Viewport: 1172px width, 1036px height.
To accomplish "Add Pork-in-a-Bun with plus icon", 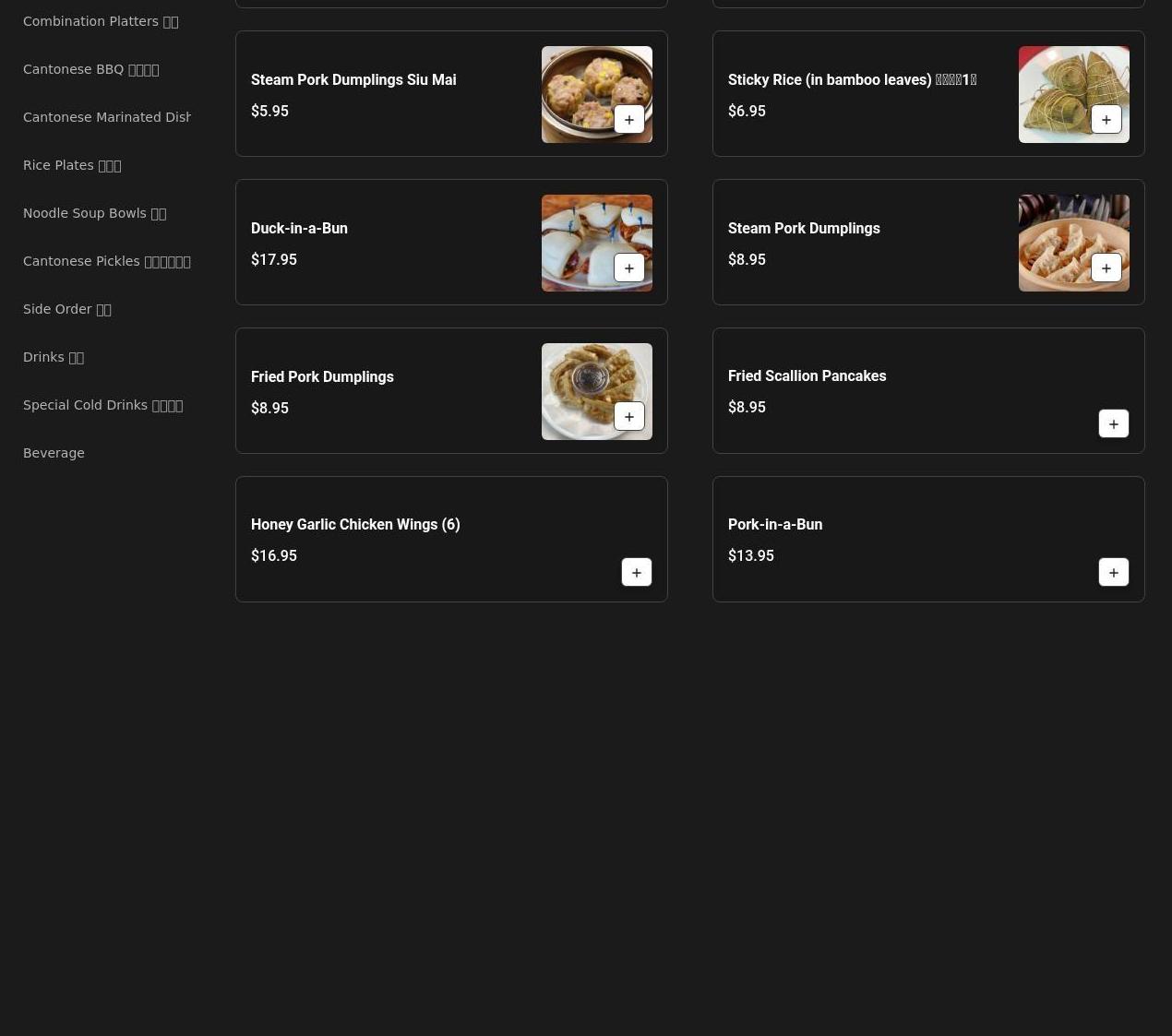I will [x=1114, y=572].
